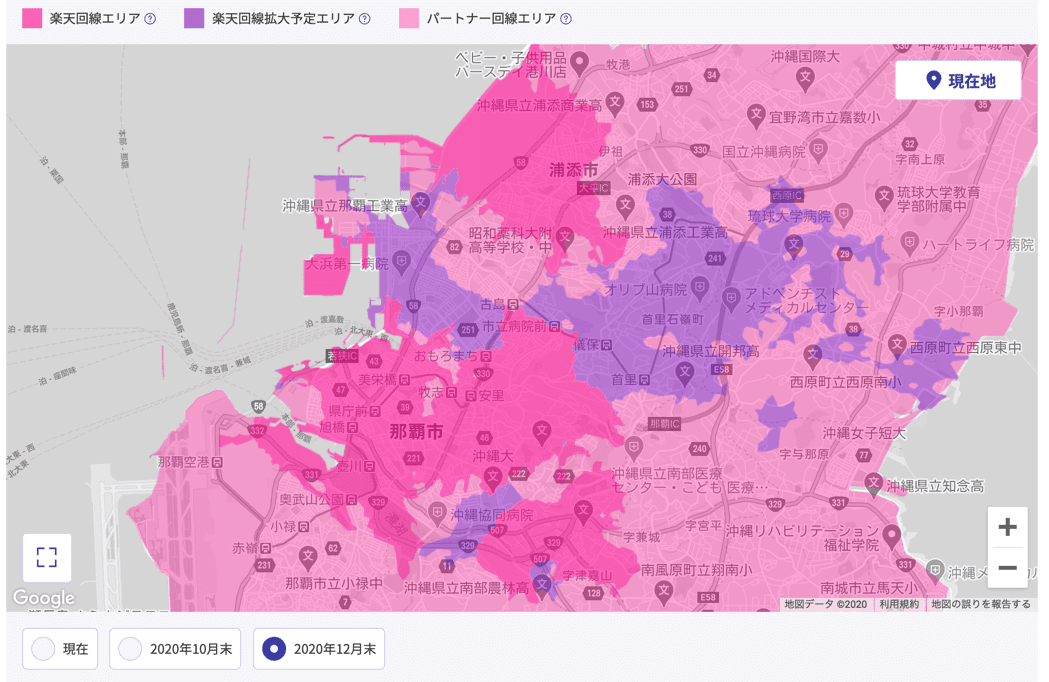
Task: Open the 利用規約 link on map
Action: [899, 604]
